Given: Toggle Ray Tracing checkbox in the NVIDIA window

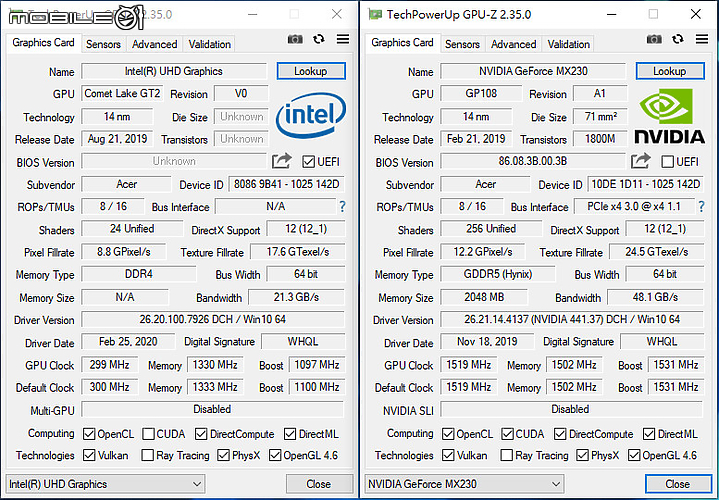Looking at the screenshot, I should tap(507, 455).
